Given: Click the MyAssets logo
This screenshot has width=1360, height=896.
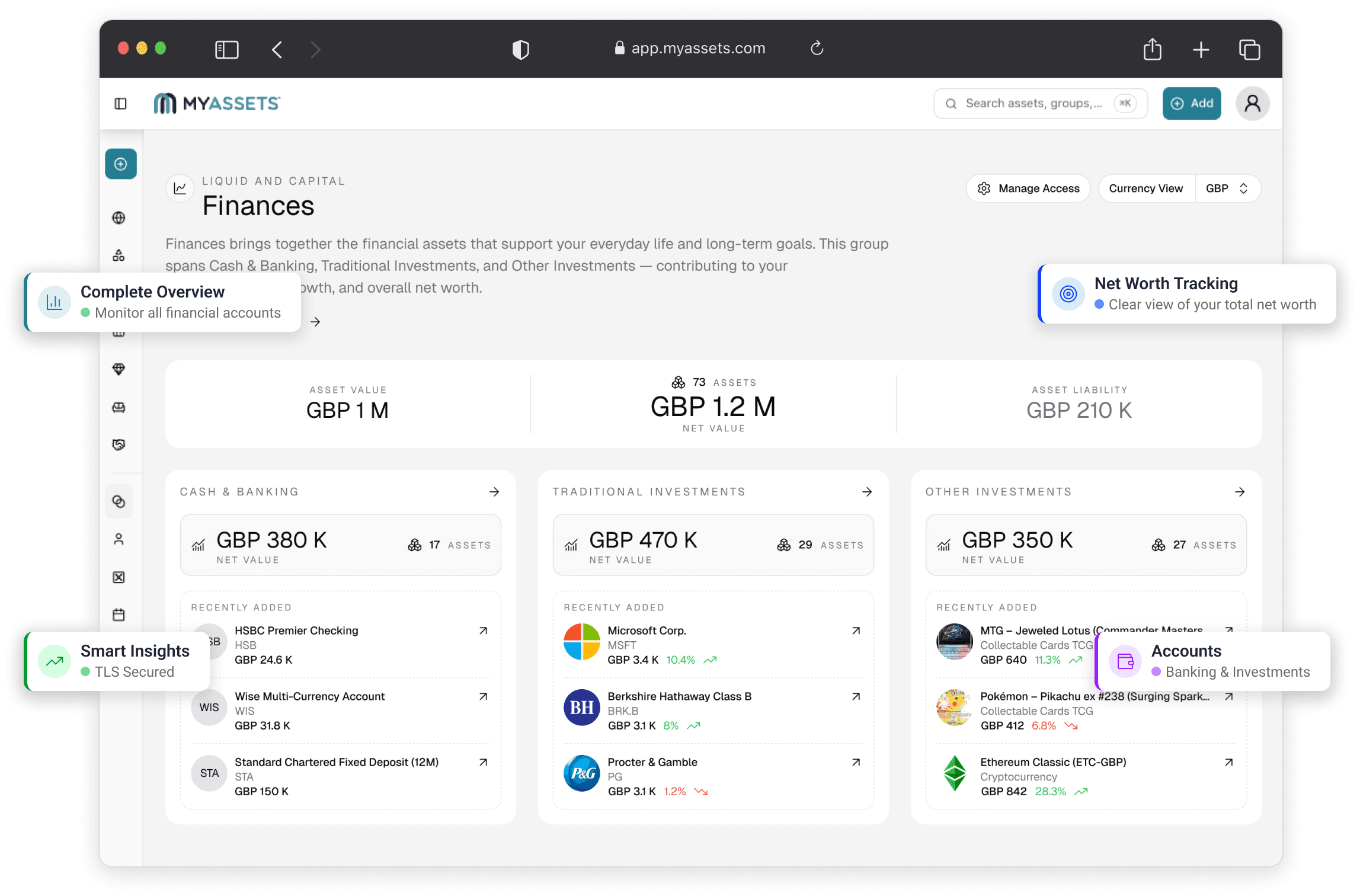Looking at the screenshot, I should [x=216, y=104].
